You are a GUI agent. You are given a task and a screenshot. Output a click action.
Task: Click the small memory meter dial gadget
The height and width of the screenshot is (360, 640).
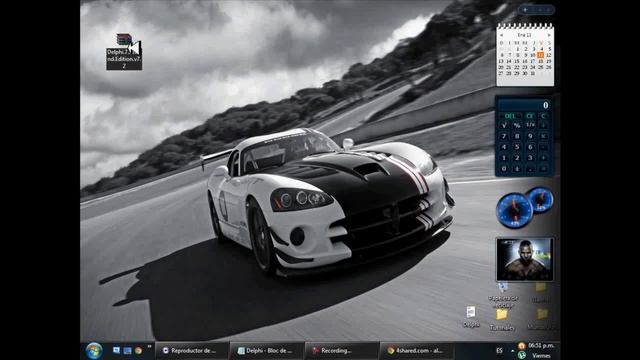541,200
